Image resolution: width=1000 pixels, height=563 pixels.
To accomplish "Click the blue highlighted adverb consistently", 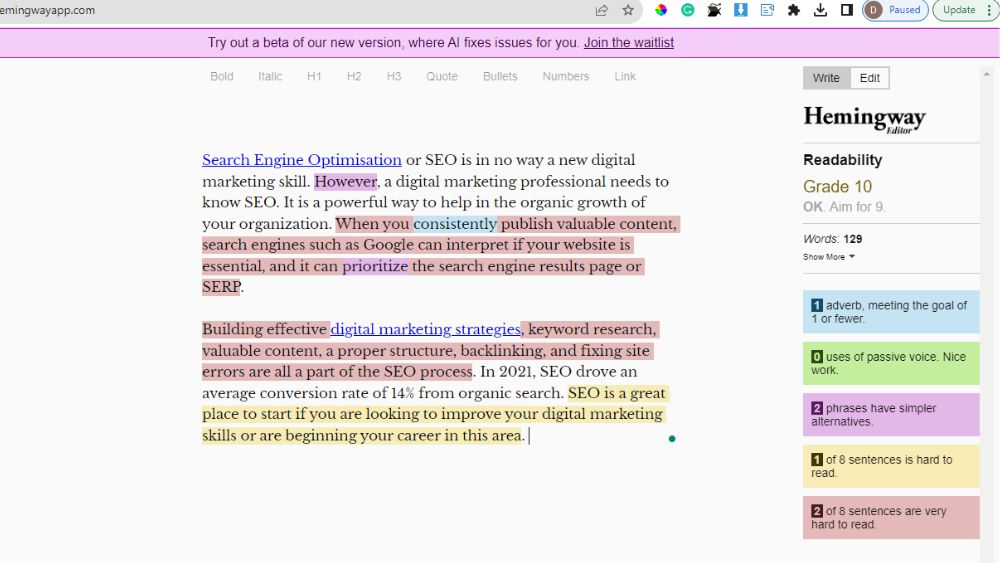I will pyautogui.click(x=455, y=224).
